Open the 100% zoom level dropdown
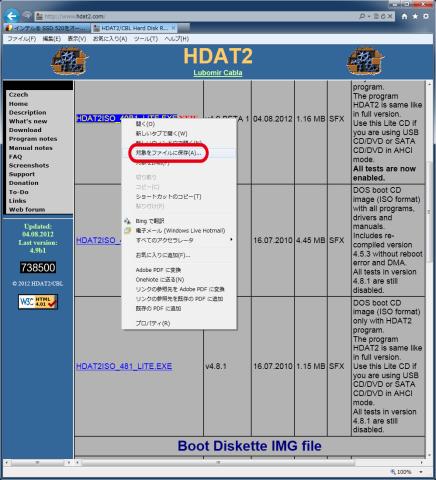Image resolution: width=436 pixels, height=480 pixels. tap(421, 472)
